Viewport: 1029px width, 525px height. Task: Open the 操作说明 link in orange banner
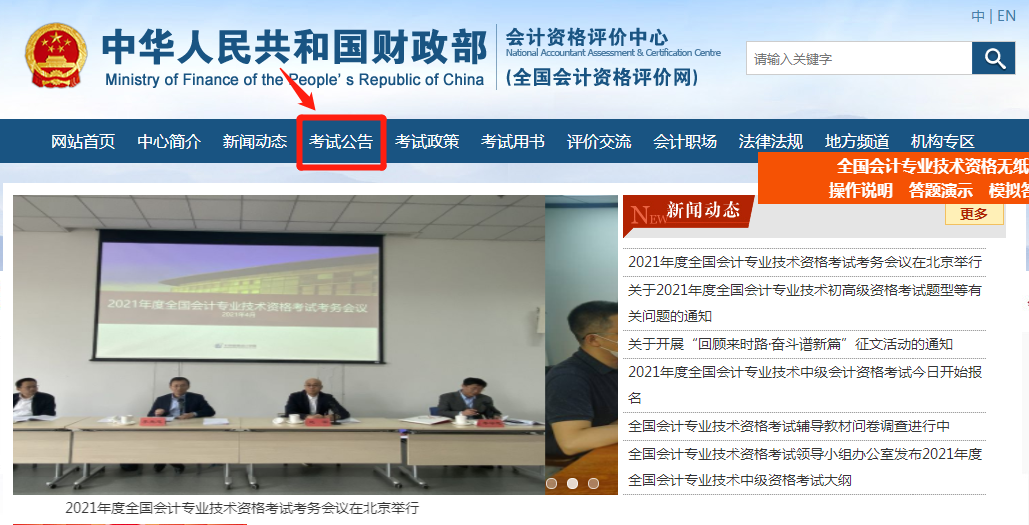point(860,190)
